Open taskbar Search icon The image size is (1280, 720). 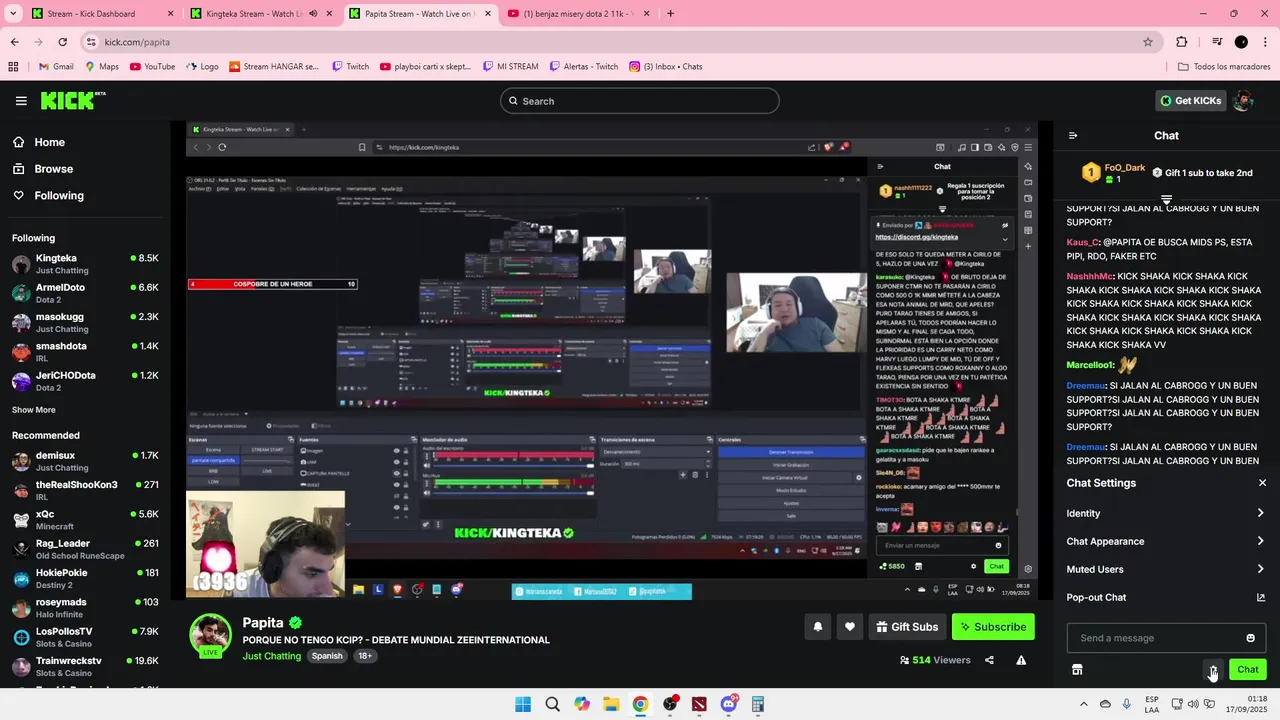point(552,704)
